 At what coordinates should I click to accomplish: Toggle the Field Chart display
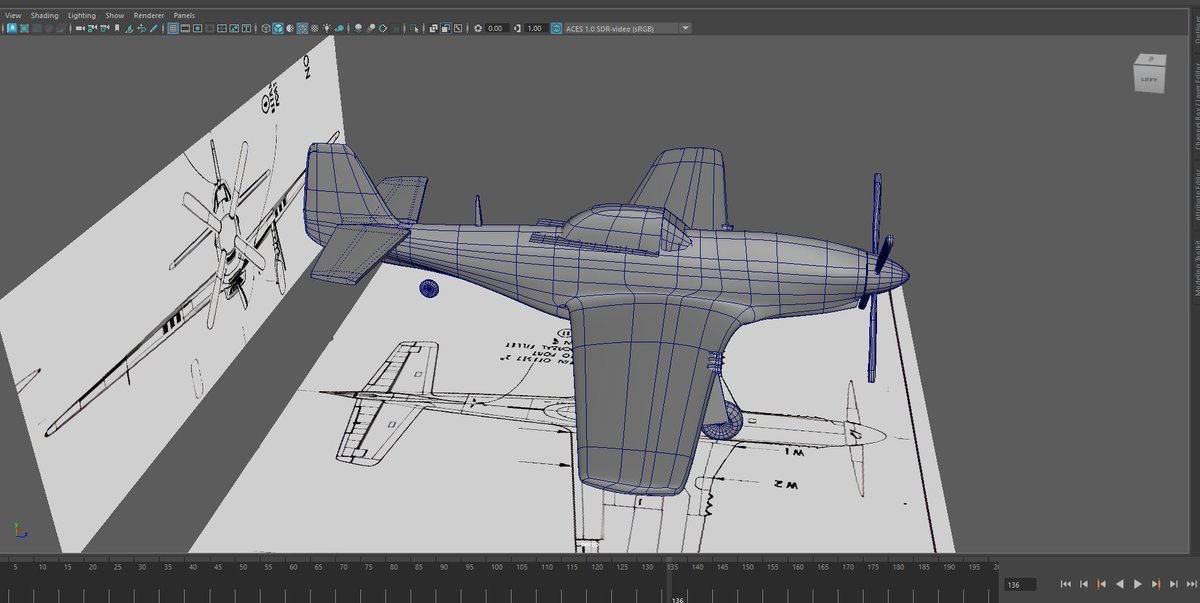click(x=222, y=28)
